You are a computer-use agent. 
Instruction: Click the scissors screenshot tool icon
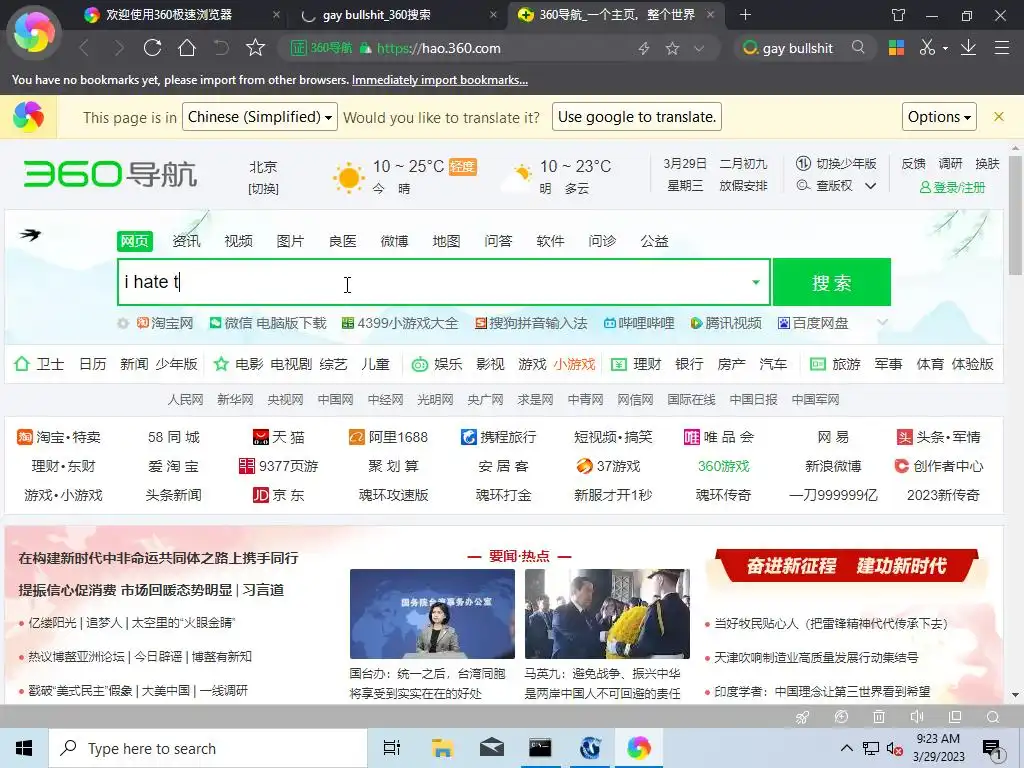point(927,47)
